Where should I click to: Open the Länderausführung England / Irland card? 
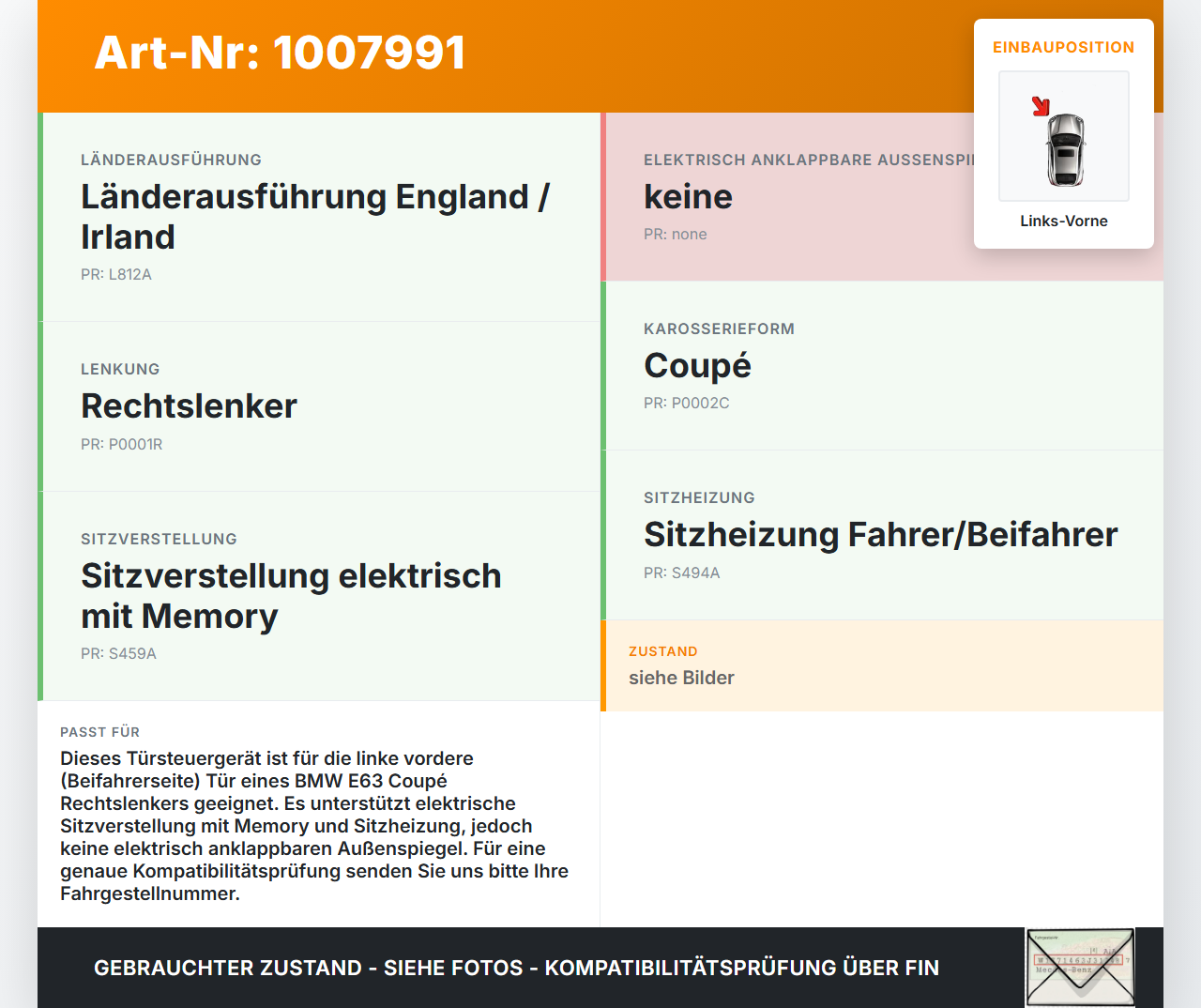(x=319, y=216)
